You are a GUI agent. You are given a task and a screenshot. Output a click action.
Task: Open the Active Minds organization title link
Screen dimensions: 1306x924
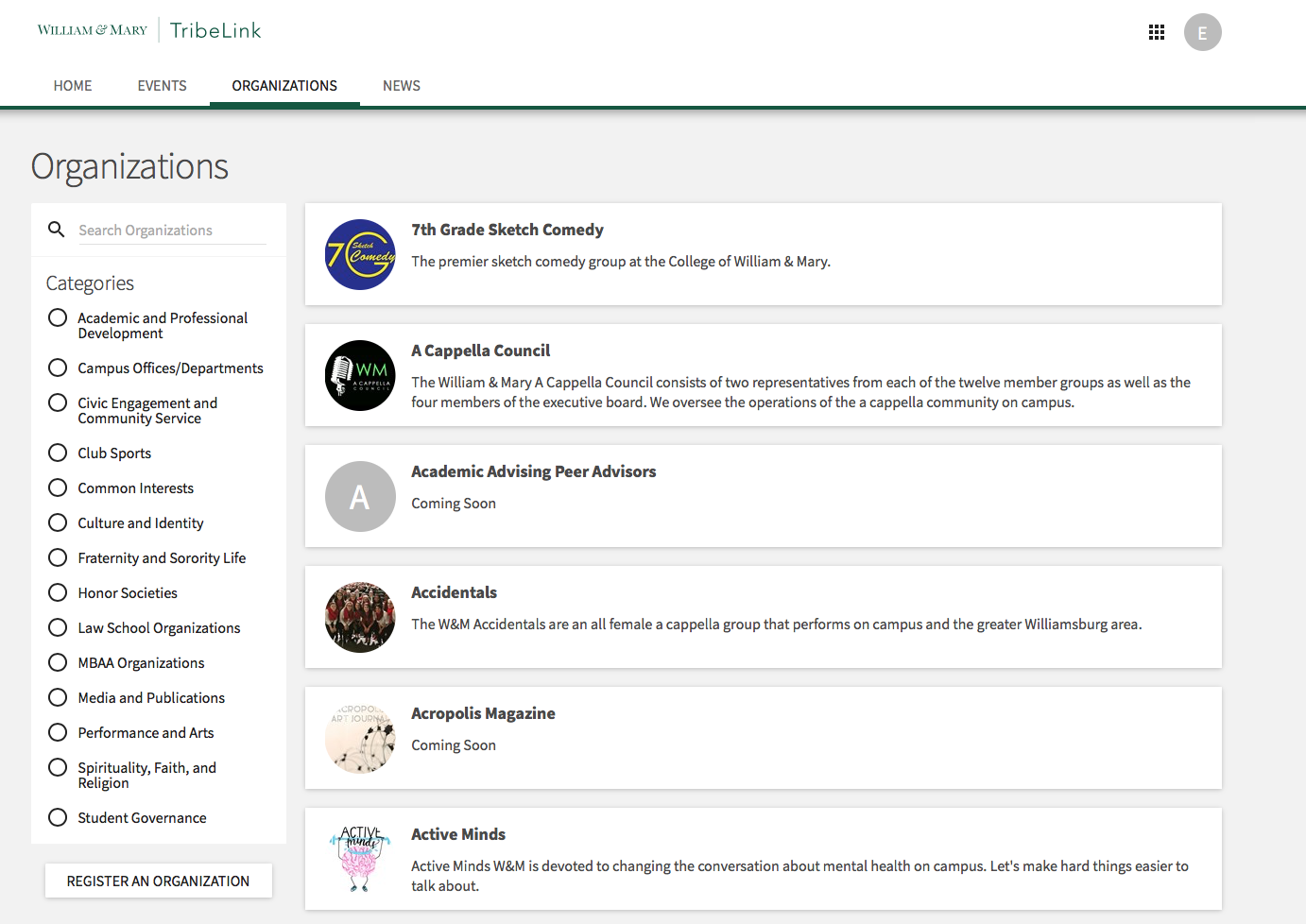(457, 834)
